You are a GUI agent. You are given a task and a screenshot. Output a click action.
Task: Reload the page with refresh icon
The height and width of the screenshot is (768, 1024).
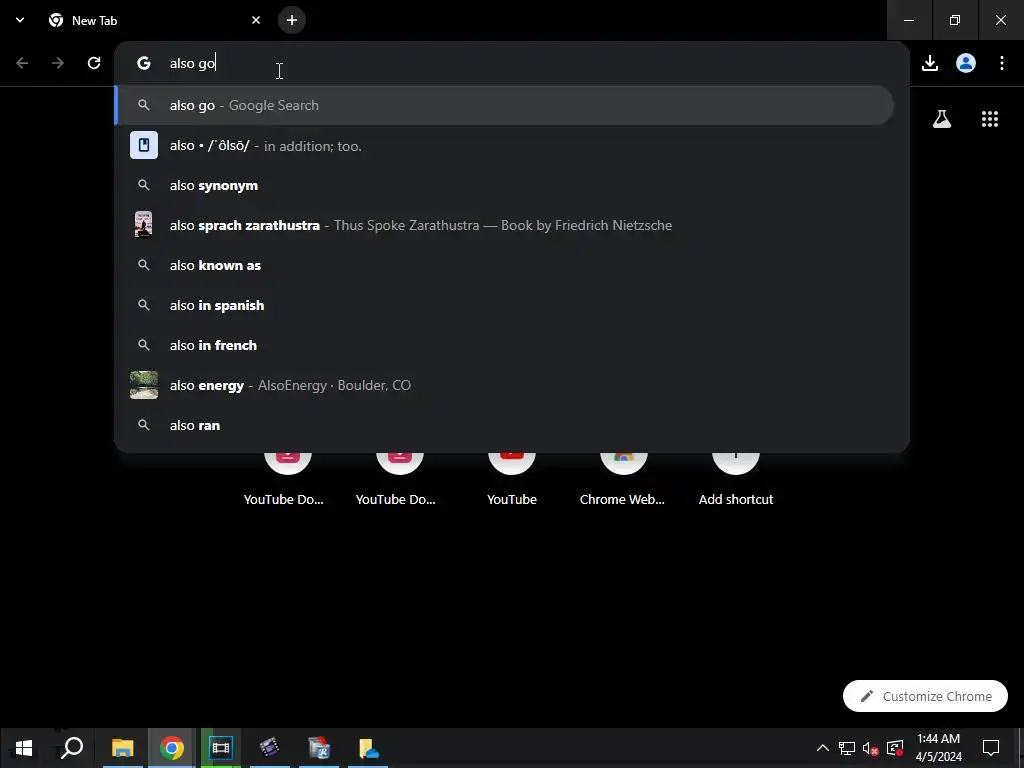click(x=94, y=63)
